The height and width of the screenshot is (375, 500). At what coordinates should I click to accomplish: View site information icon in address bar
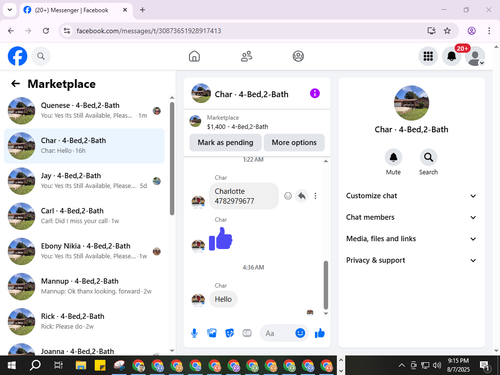(67, 31)
